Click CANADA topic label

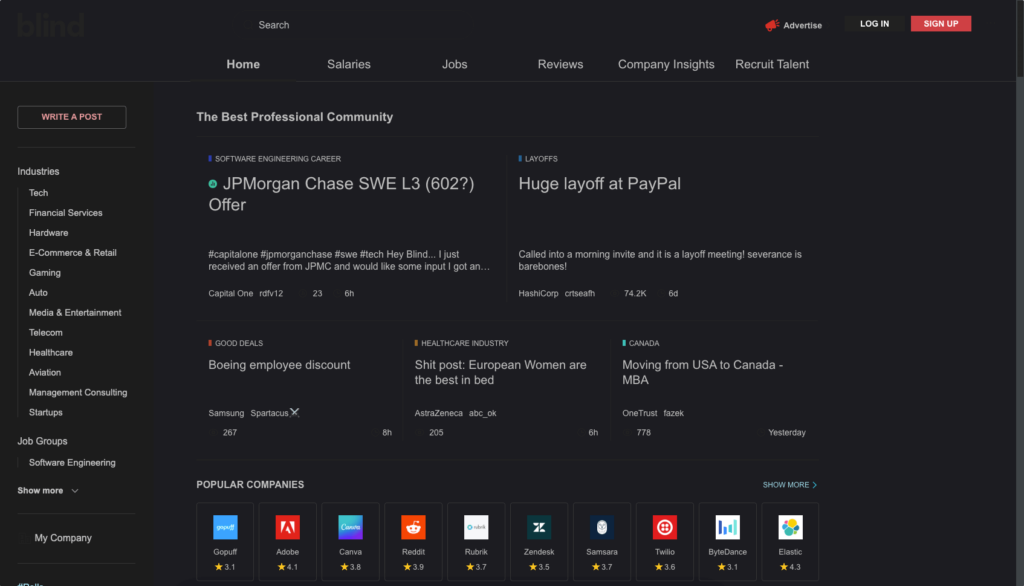[644, 343]
